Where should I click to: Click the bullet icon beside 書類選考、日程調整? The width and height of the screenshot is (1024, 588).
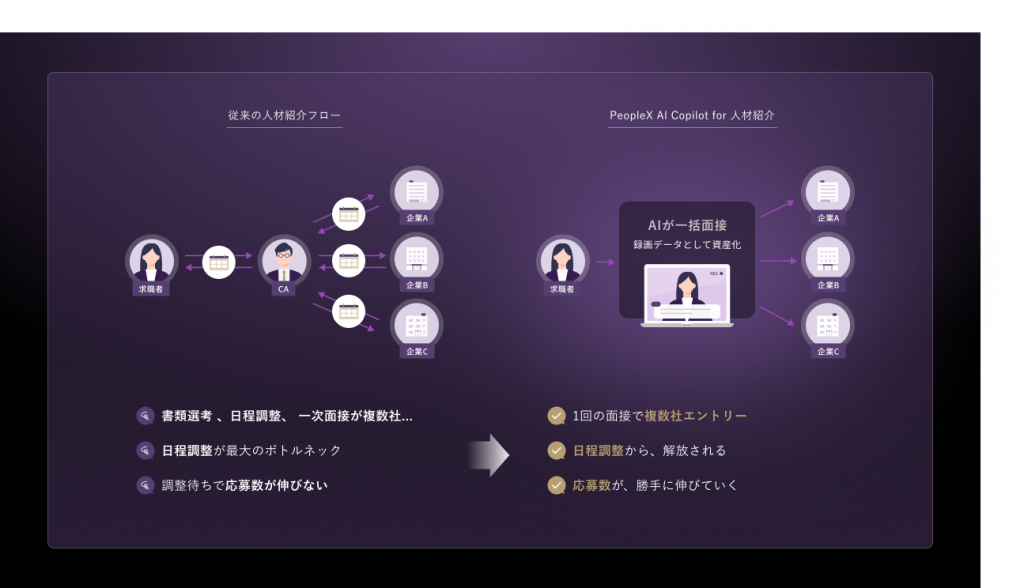click(x=145, y=416)
